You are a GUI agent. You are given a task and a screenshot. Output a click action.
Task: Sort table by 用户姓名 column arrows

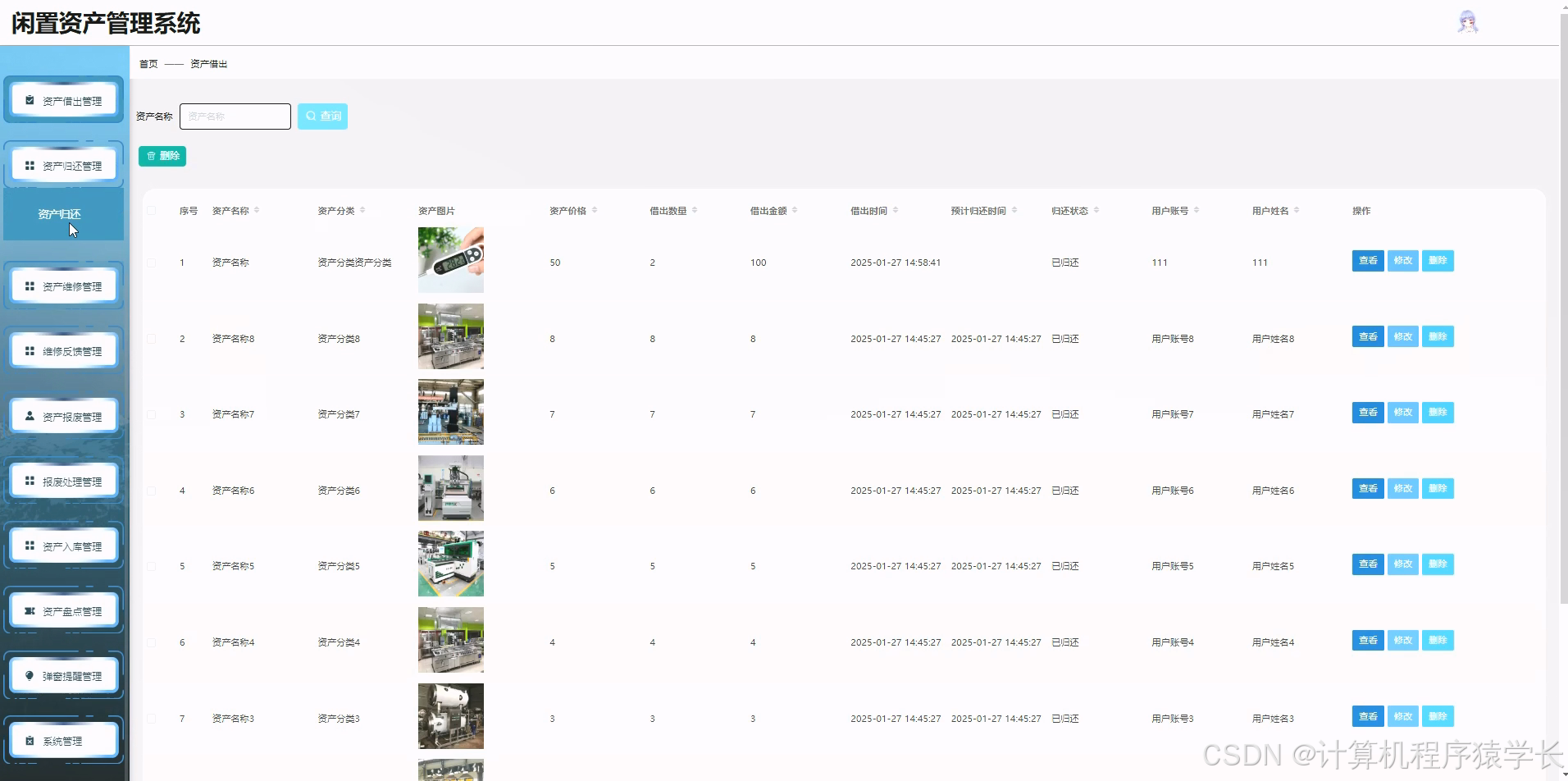(x=1297, y=211)
